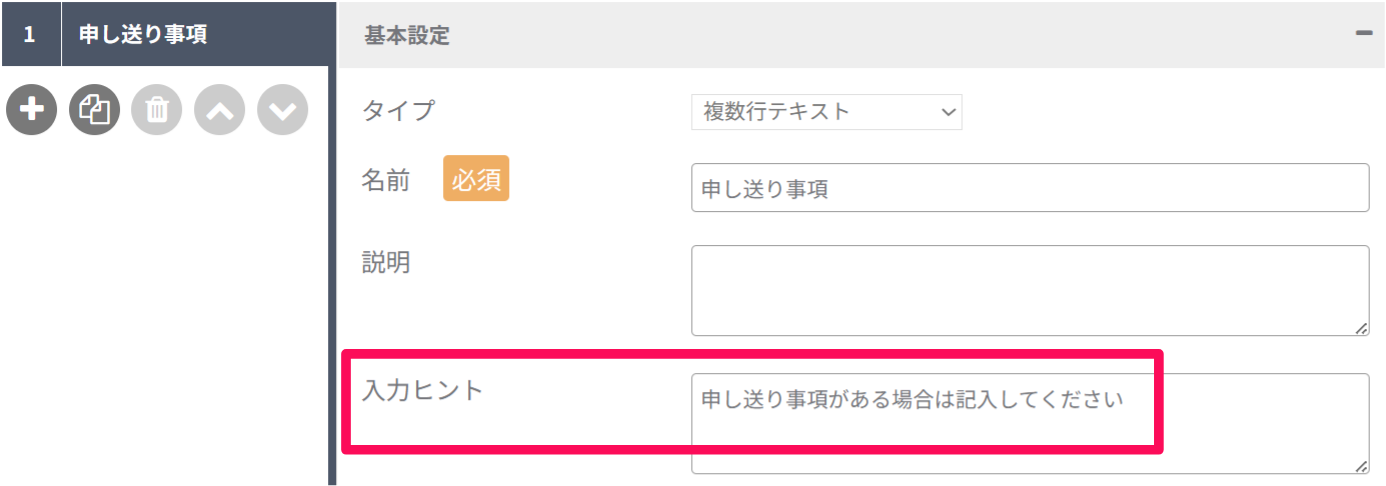Click the タイプ field label
1386x486 pixels.
[x=398, y=110]
